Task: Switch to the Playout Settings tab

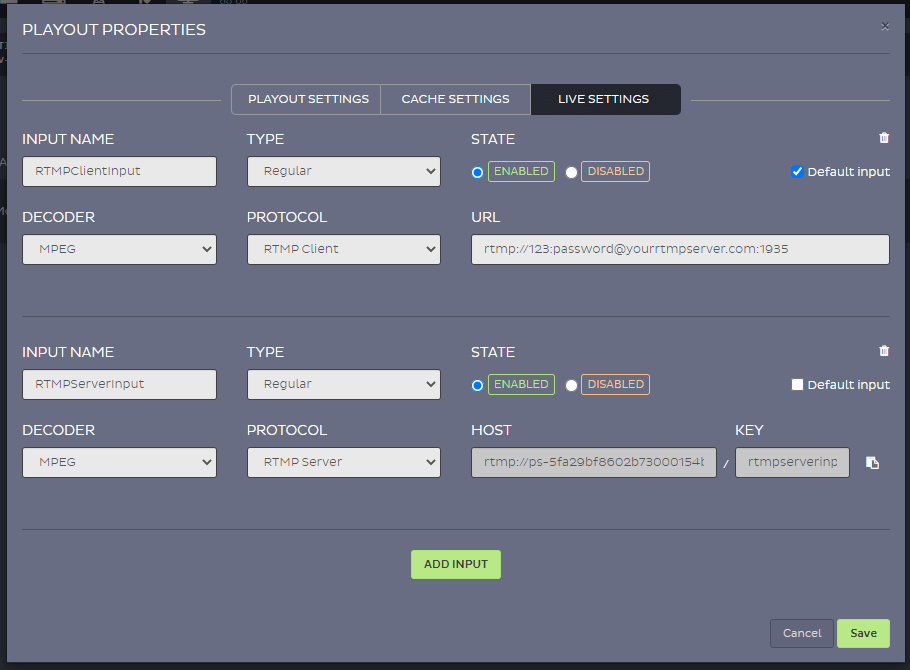Action: point(308,99)
